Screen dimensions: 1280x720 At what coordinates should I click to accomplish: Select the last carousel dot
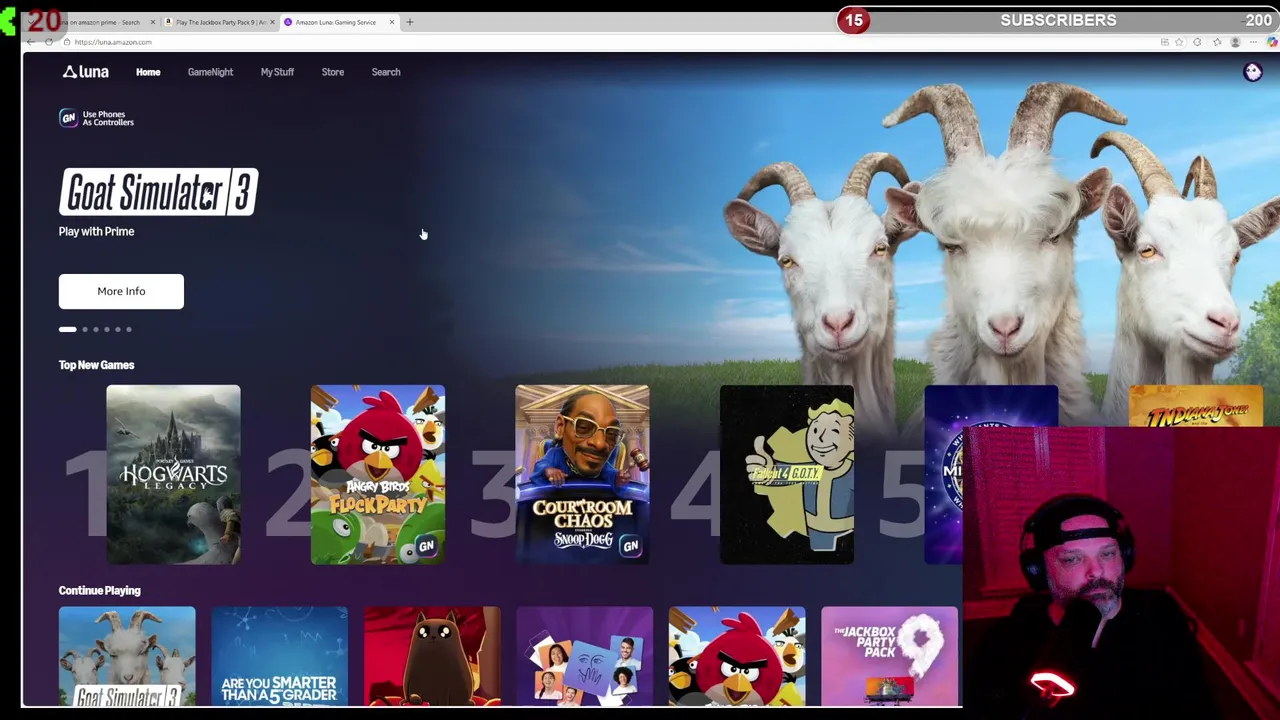click(128, 329)
